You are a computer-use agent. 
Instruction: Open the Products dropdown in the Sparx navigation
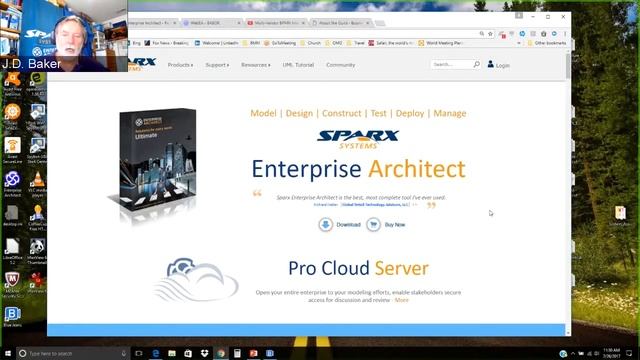pyautogui.click(x=180, y=65)
